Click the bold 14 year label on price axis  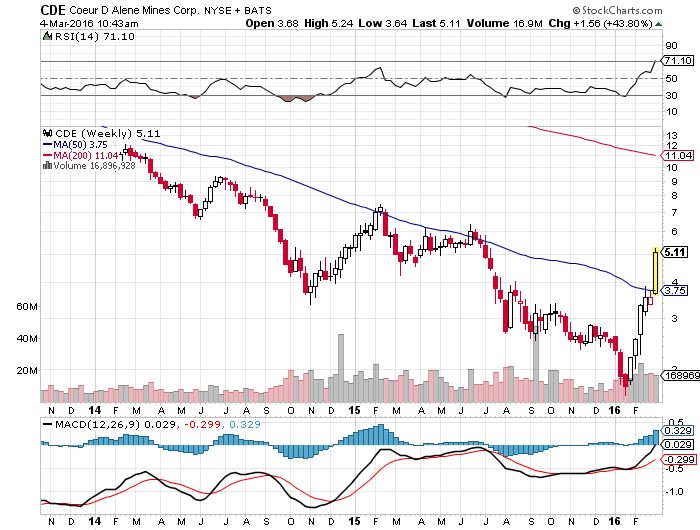point(94,410)
